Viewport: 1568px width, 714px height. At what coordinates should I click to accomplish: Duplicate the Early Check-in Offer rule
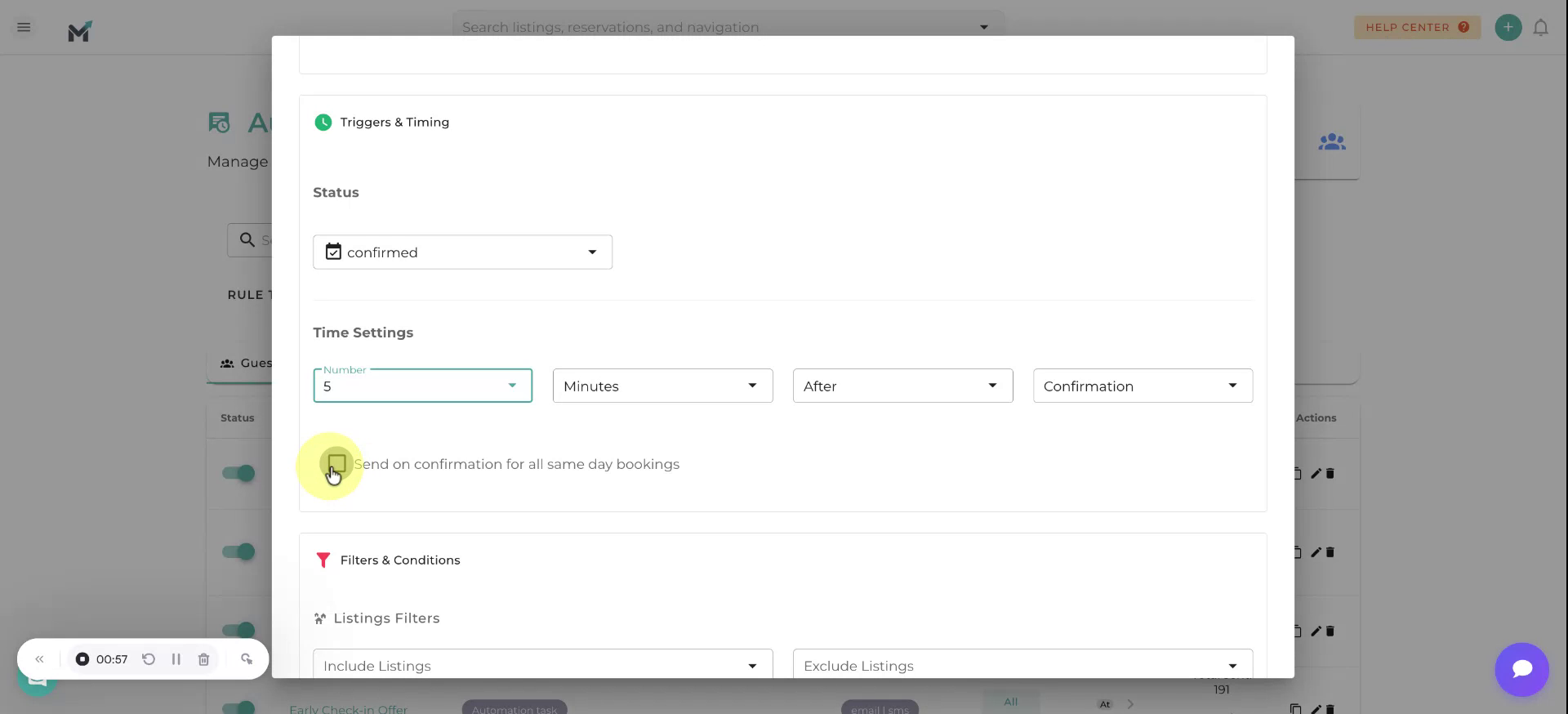tap(1295, 708)
